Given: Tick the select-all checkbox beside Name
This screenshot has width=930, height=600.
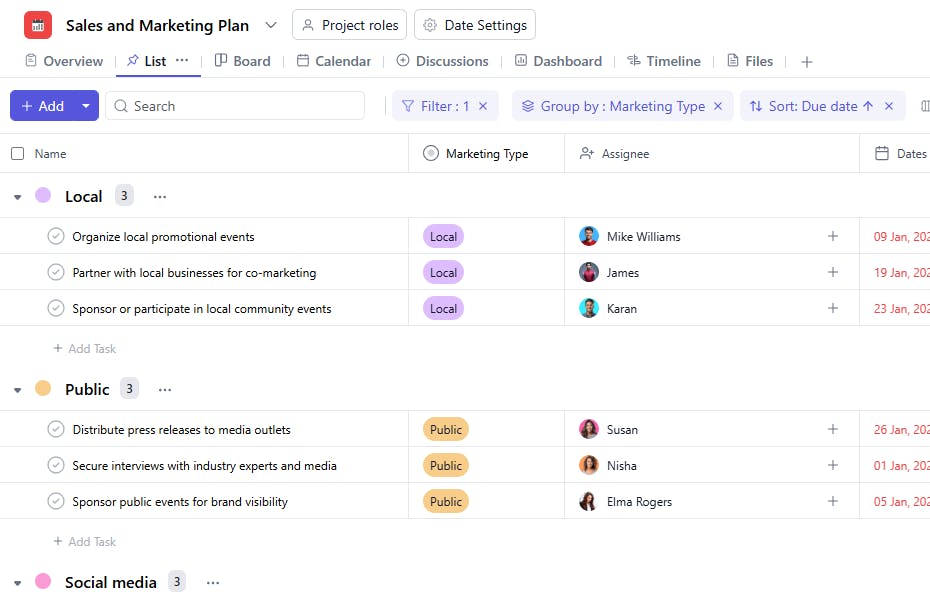Looking at the screenshot, I should coord(17,154).
